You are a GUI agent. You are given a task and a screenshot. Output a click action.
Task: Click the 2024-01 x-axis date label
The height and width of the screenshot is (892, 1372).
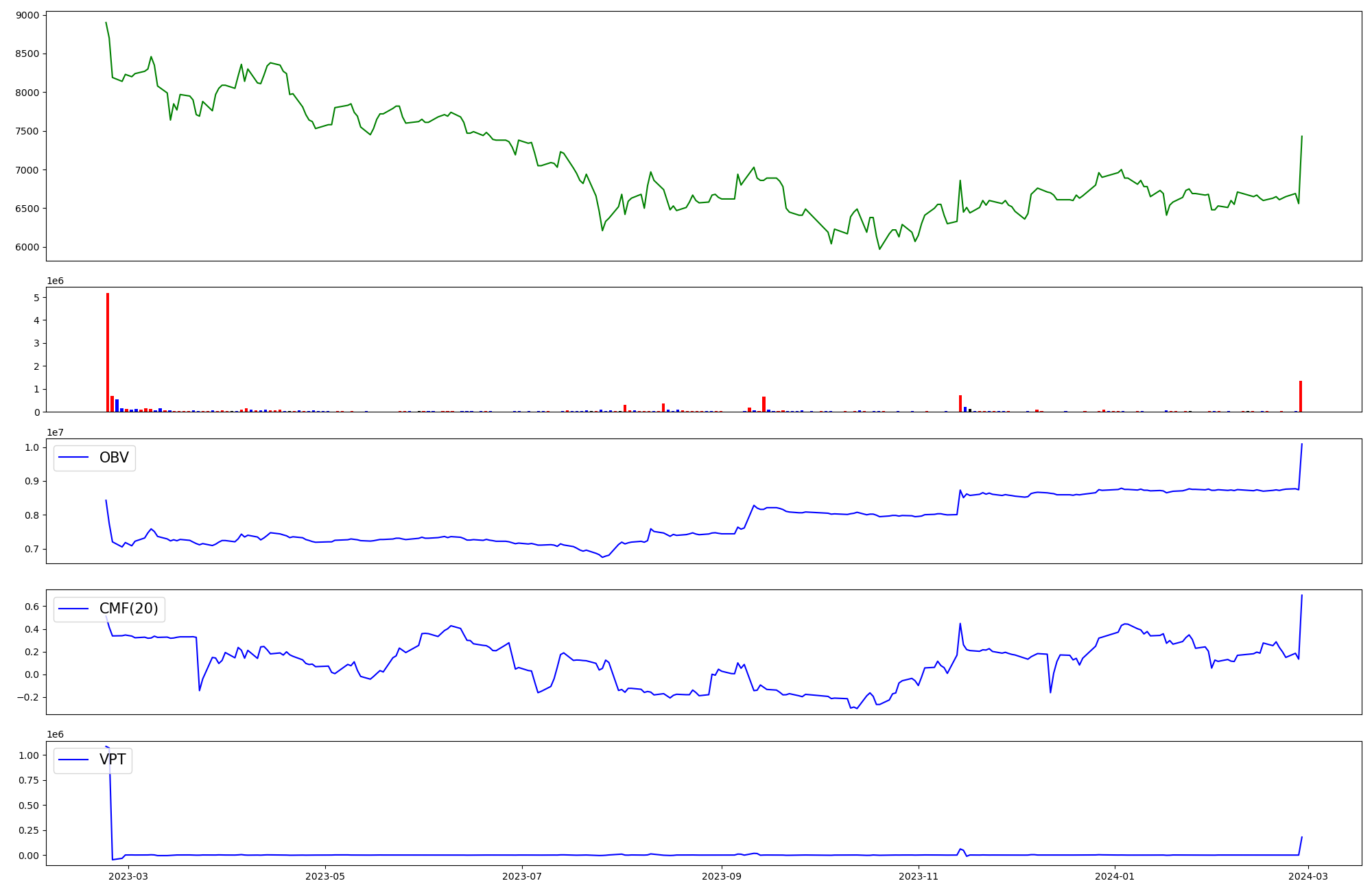click(x=1115, y=876)
